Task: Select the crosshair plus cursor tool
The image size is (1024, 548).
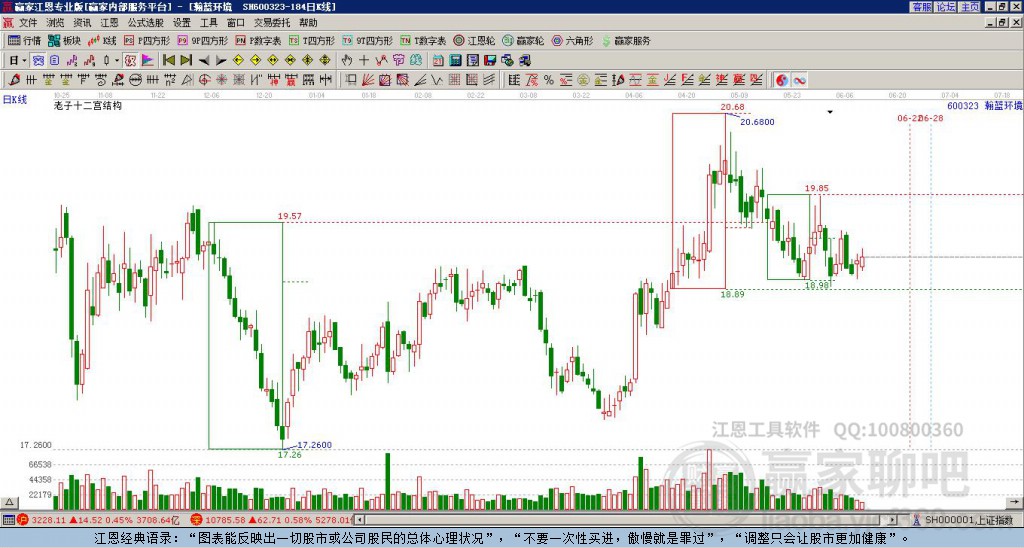Action: click(364, 60)
